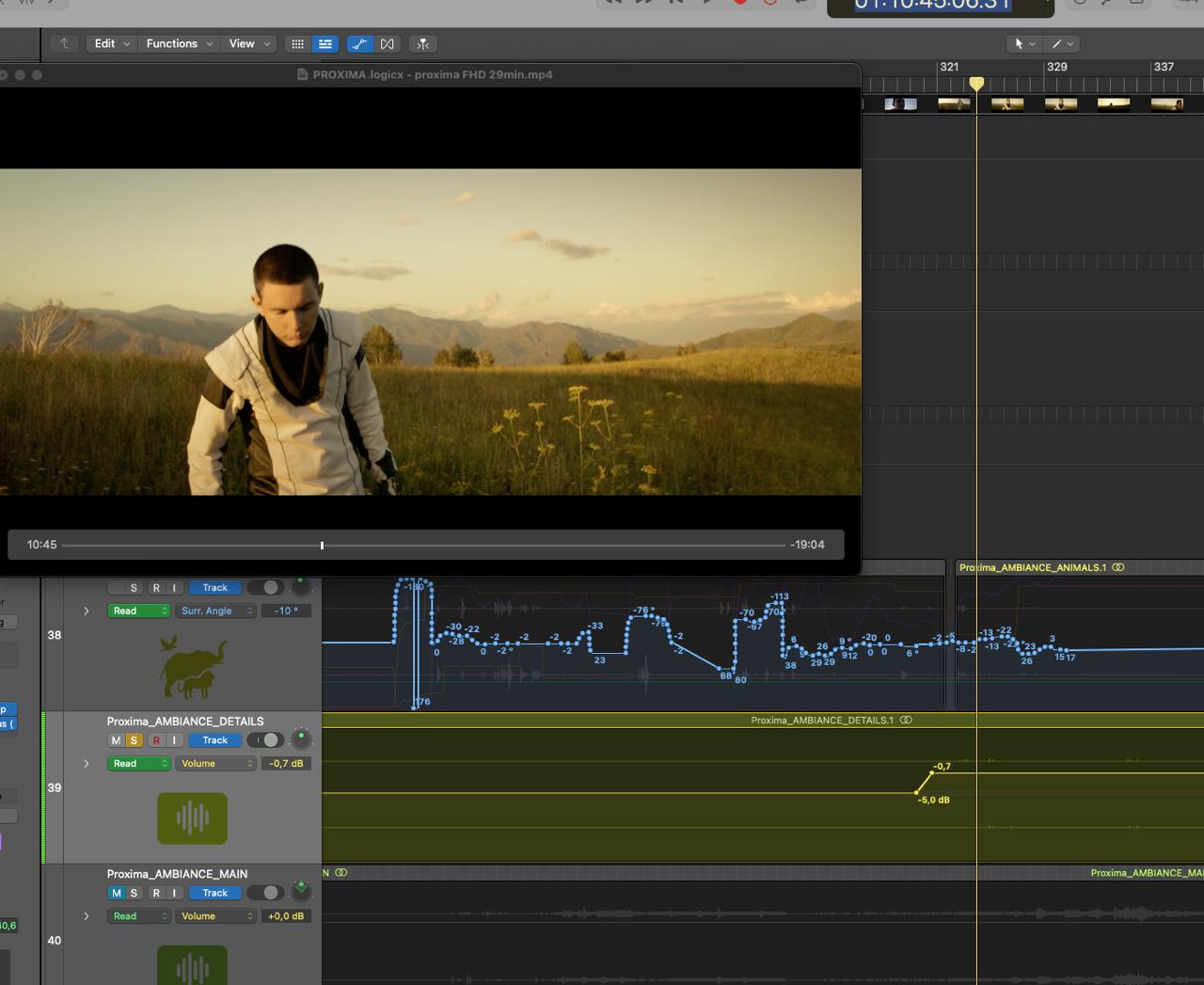Viewport: 1204px width, 985px height.
Task: Open Read automation mode on track 38
Action: coord(139,611)
